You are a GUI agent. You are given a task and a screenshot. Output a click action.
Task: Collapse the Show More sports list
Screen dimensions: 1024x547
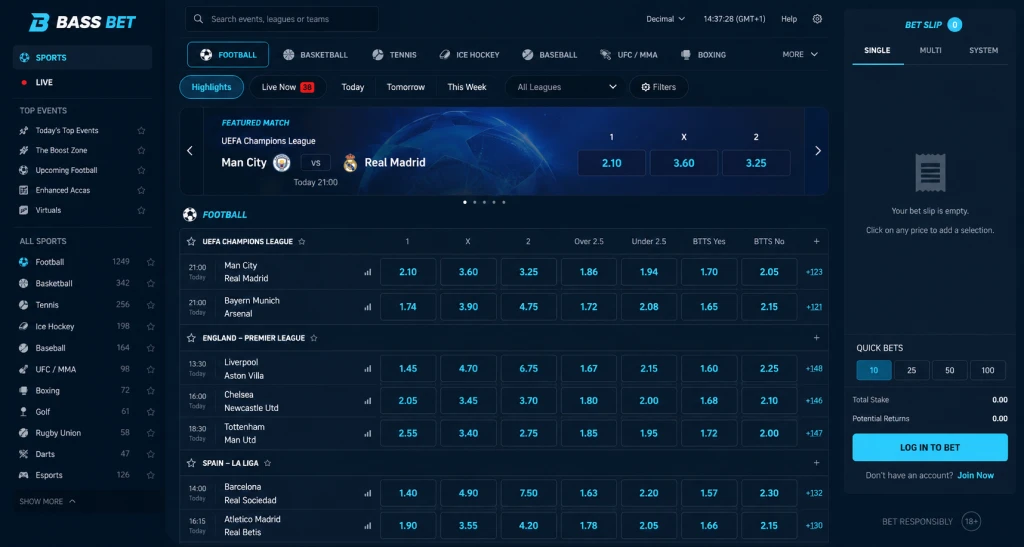(47, 501)
